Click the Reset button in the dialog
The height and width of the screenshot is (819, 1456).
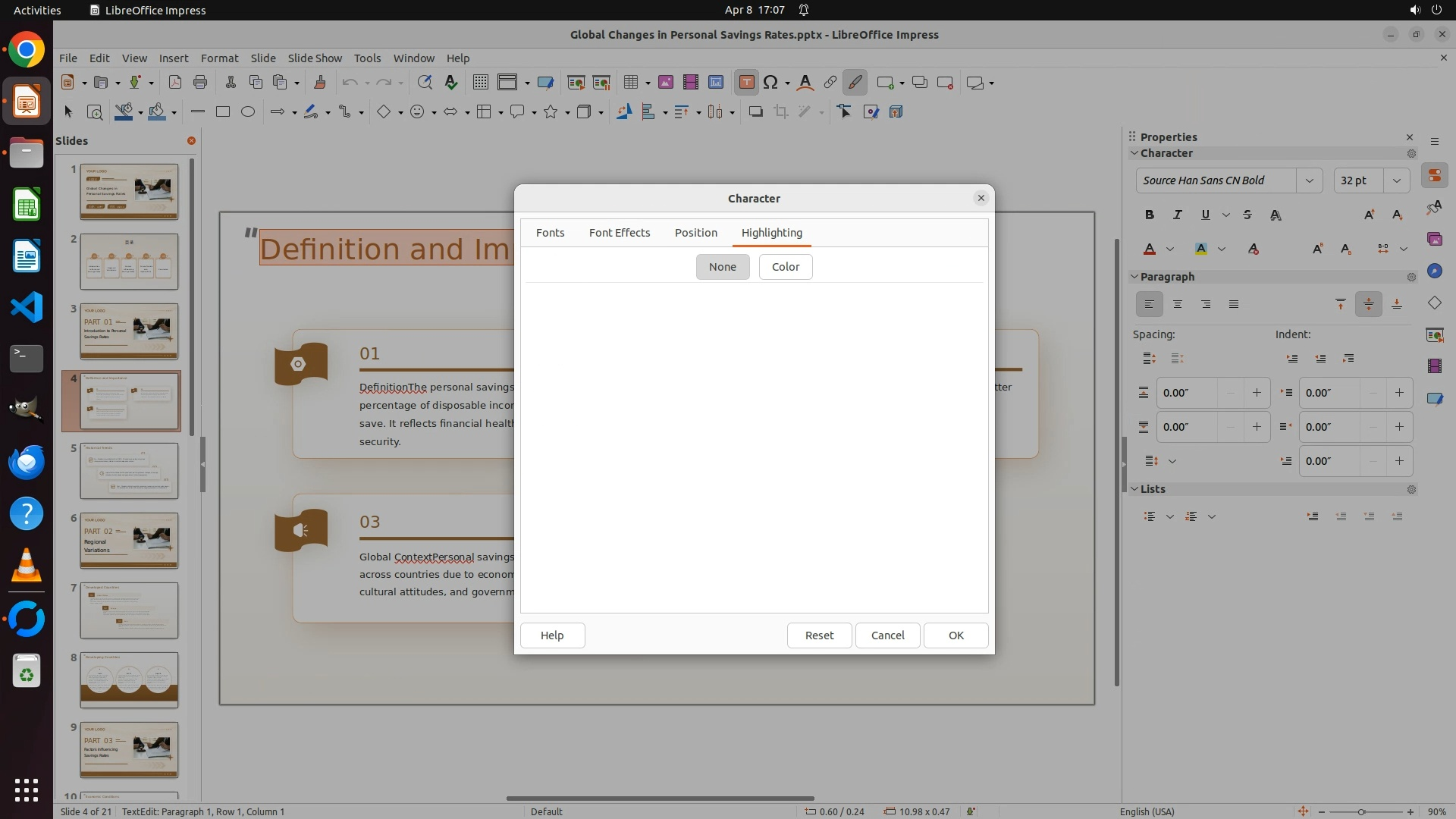(x=819, y=635)
